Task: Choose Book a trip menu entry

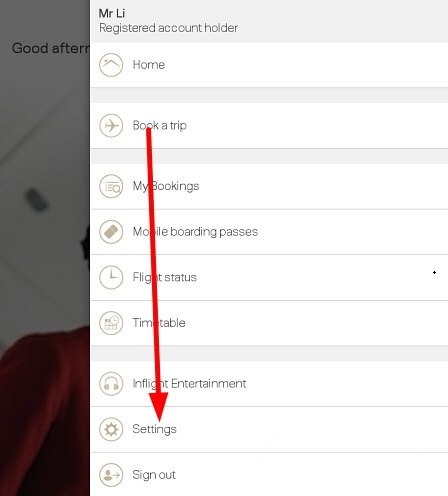Action: (x=160, y=126)
